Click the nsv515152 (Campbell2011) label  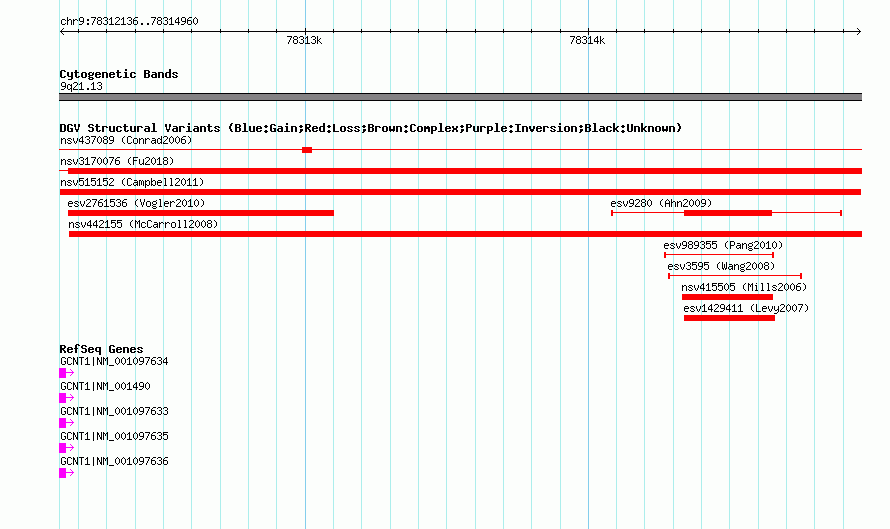pyautogui.click(x=132, y=182)
